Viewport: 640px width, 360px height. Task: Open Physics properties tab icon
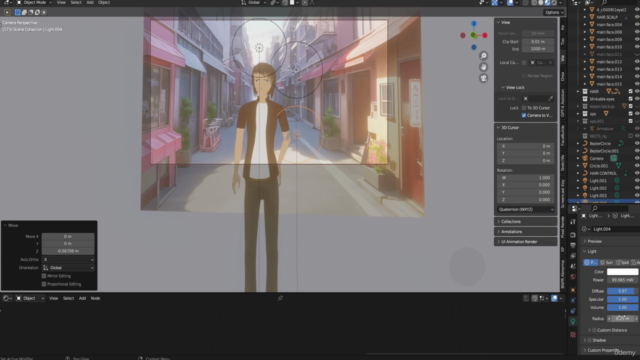573,300
